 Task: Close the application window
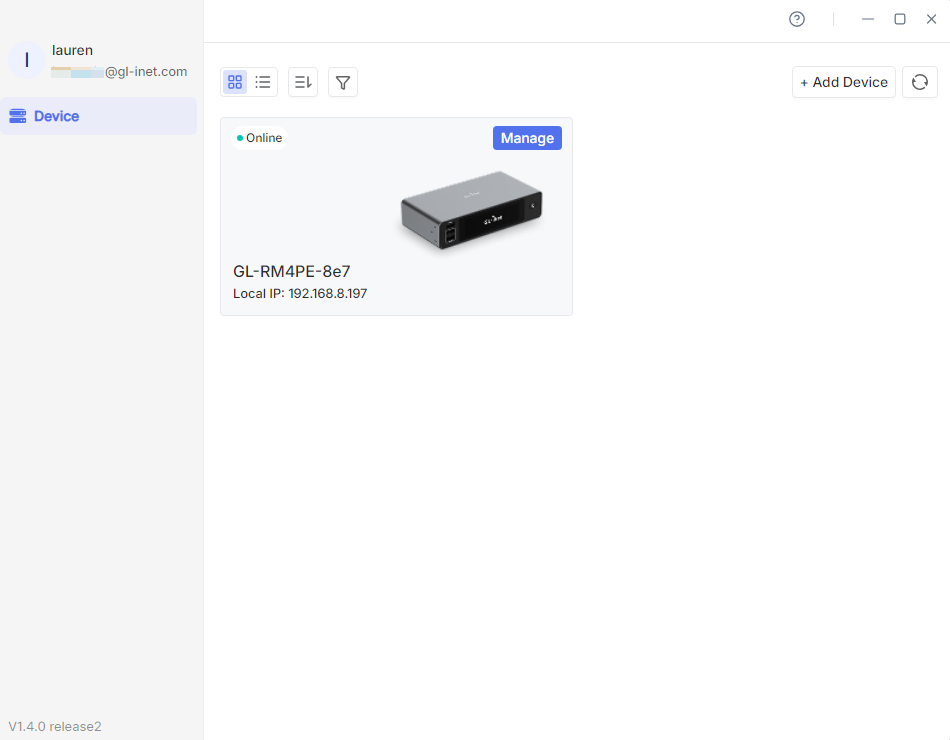[932, 19]
